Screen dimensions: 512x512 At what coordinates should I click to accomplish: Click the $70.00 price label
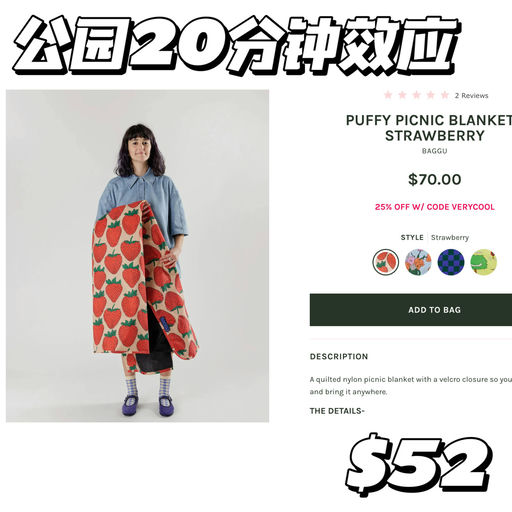(x=435, y=179)
